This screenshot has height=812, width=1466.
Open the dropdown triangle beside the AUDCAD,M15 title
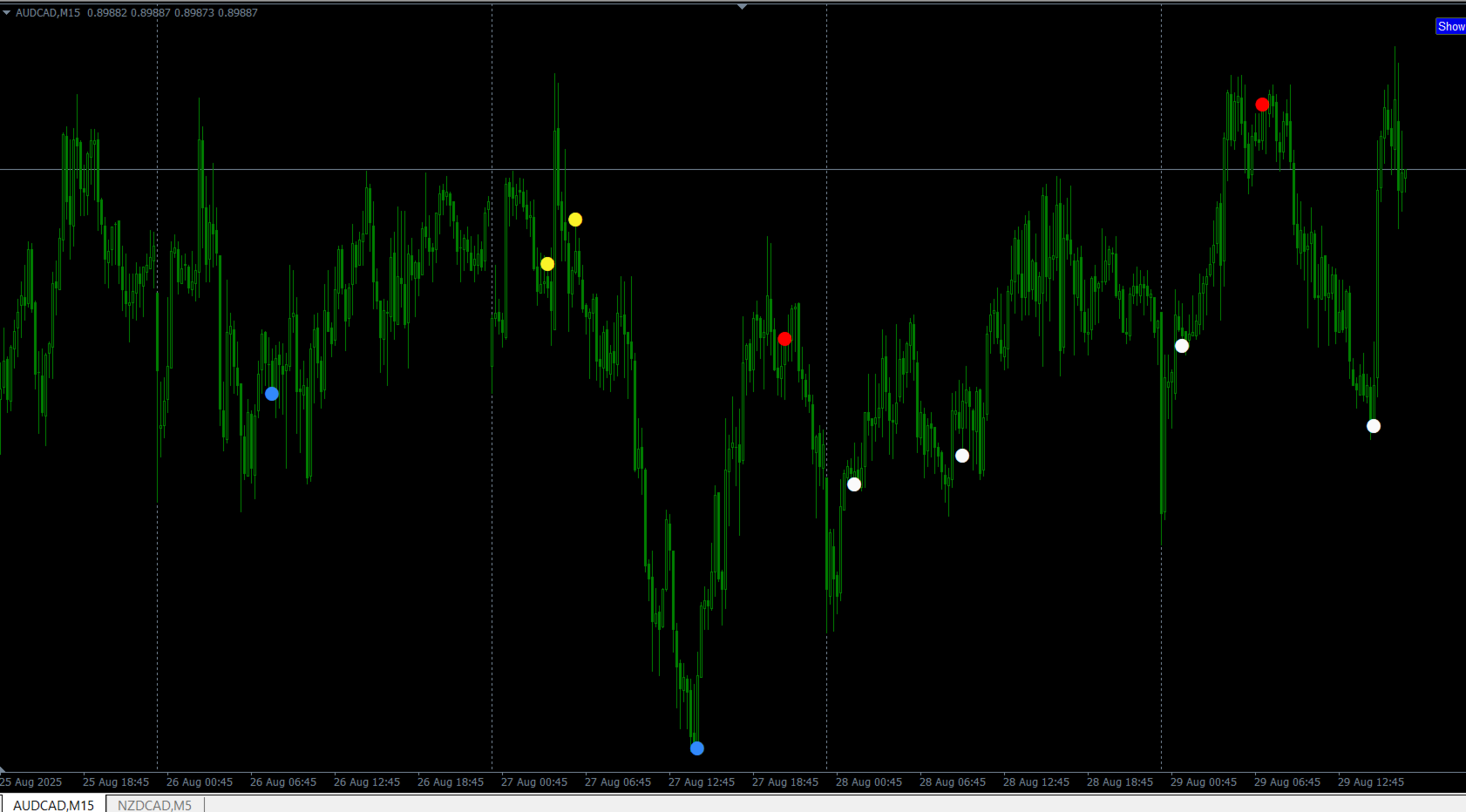7,13
